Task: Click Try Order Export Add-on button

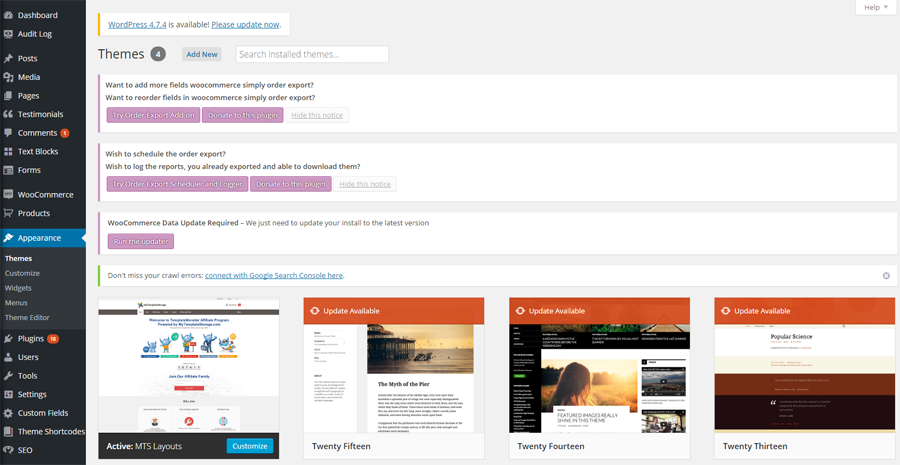Action: pos(153,115)
